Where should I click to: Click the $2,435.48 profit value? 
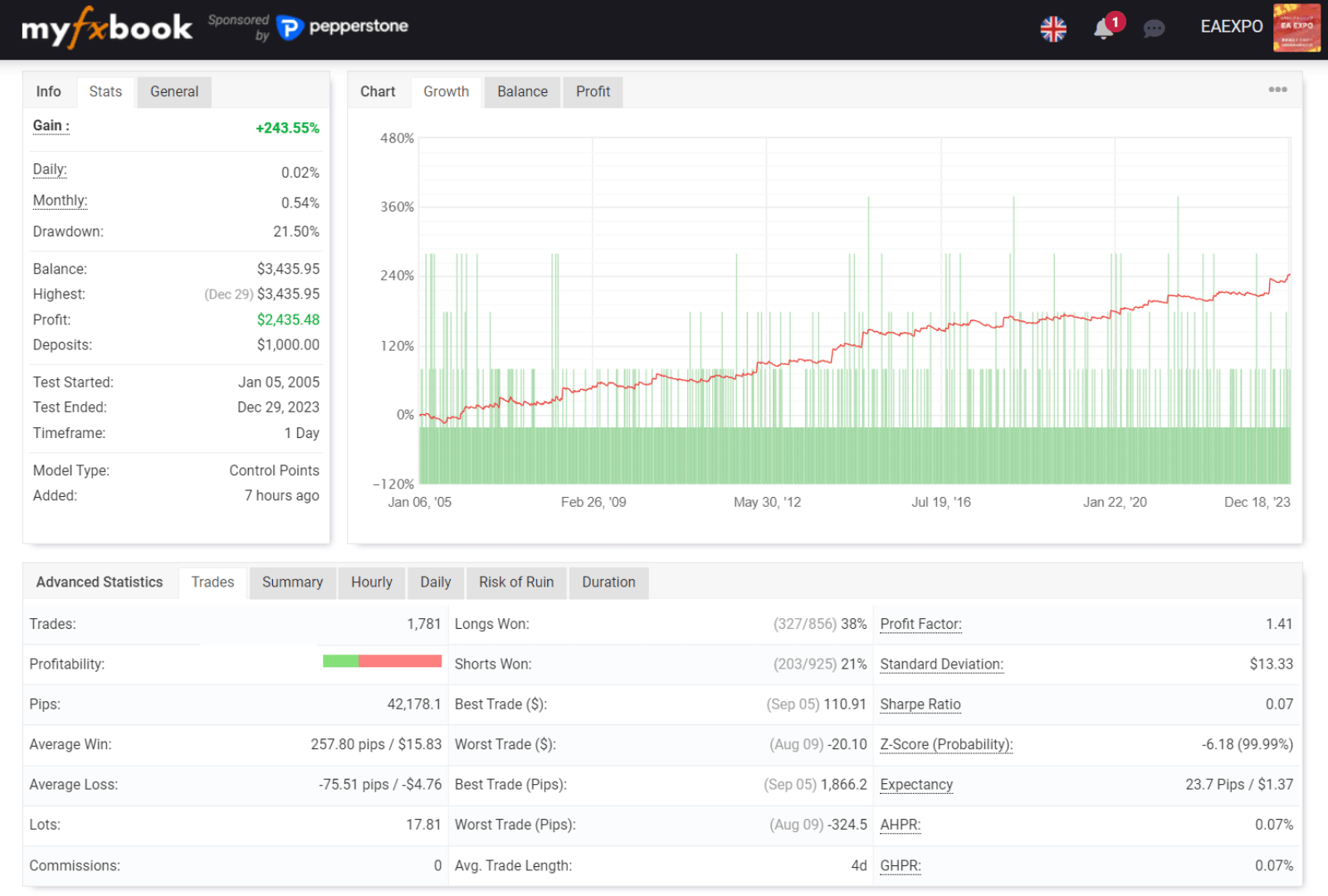pyautogui.click(x=288, y=319)
